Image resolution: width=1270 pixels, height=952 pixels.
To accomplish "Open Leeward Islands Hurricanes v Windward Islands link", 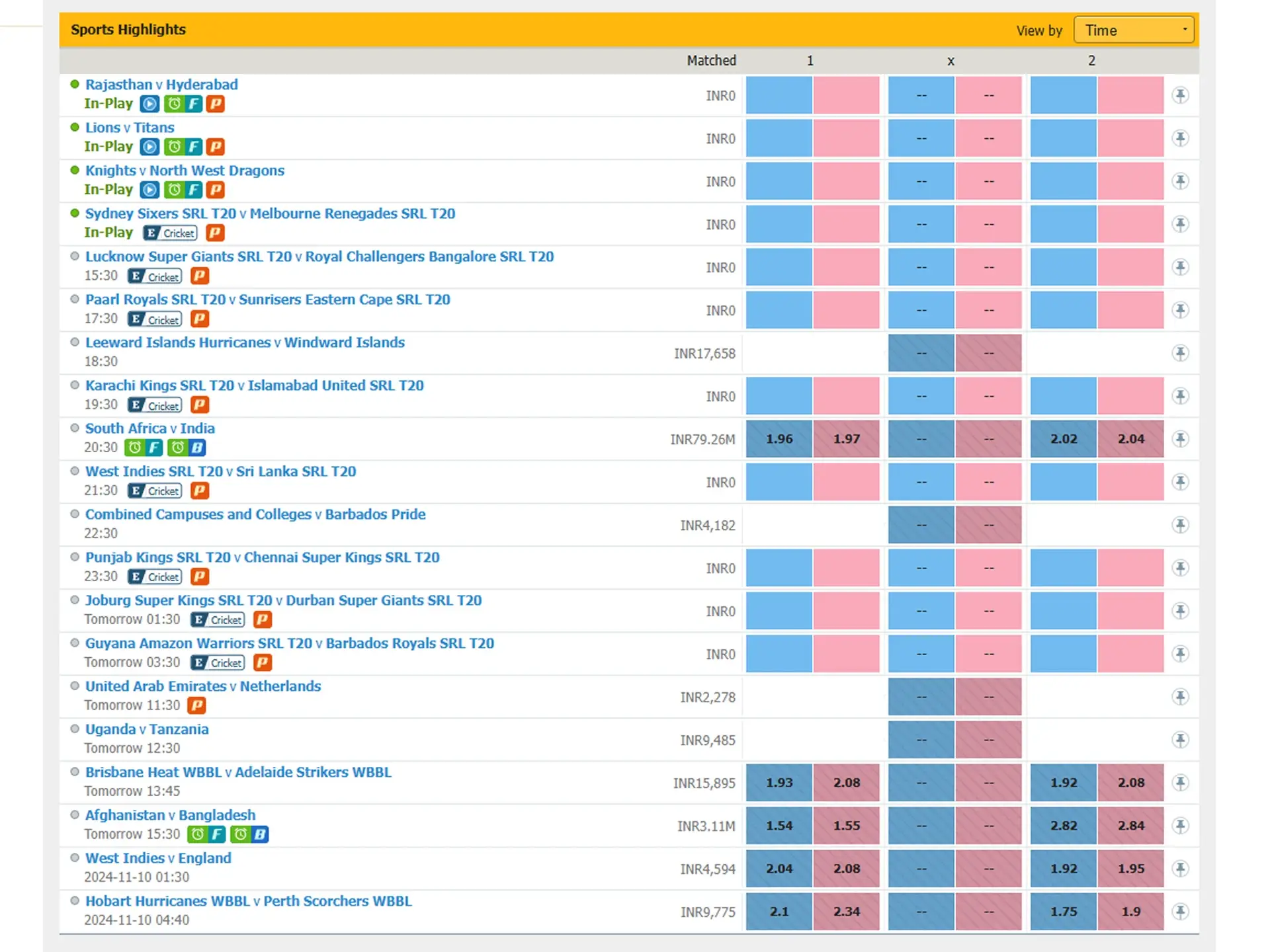I will tap(245, 342).
